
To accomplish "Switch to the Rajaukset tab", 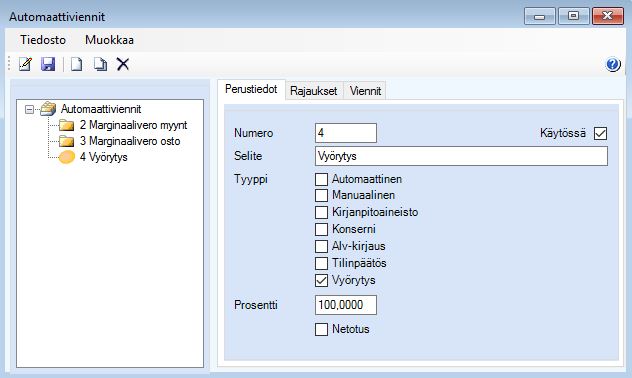I will pos(314,91).
